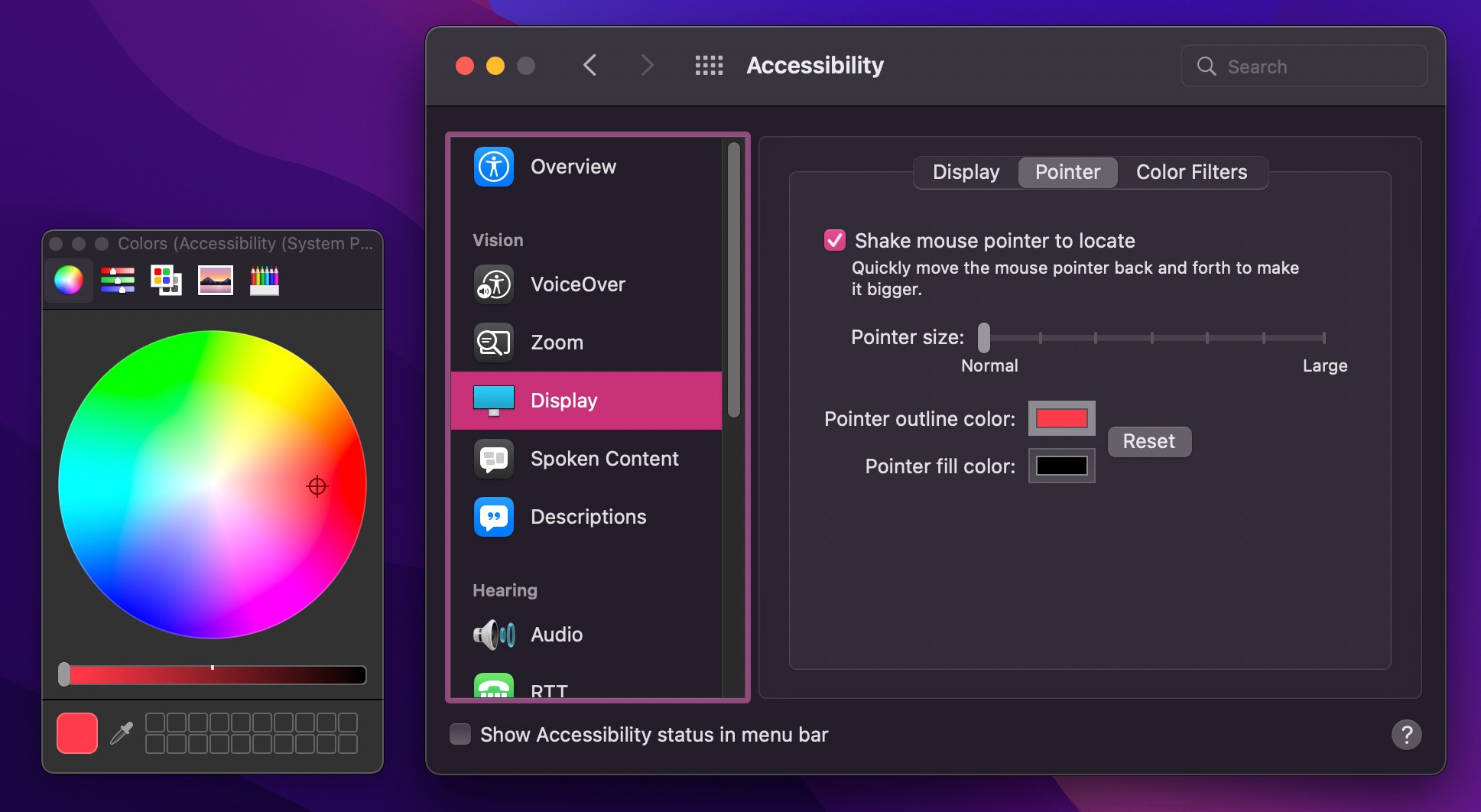Open the help question mark button
This screenshot has height=812, width=1481.
click(x=1406, y=735)
